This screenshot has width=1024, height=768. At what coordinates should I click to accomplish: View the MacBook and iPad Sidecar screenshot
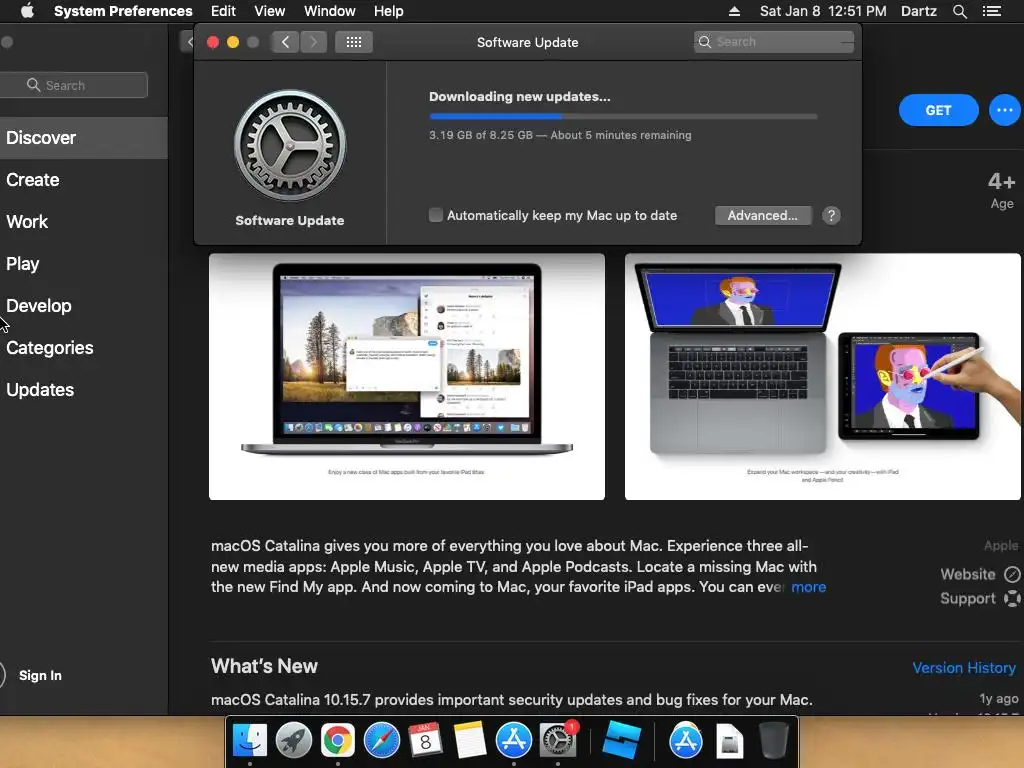pyautogui.click(x=823, y=377)
